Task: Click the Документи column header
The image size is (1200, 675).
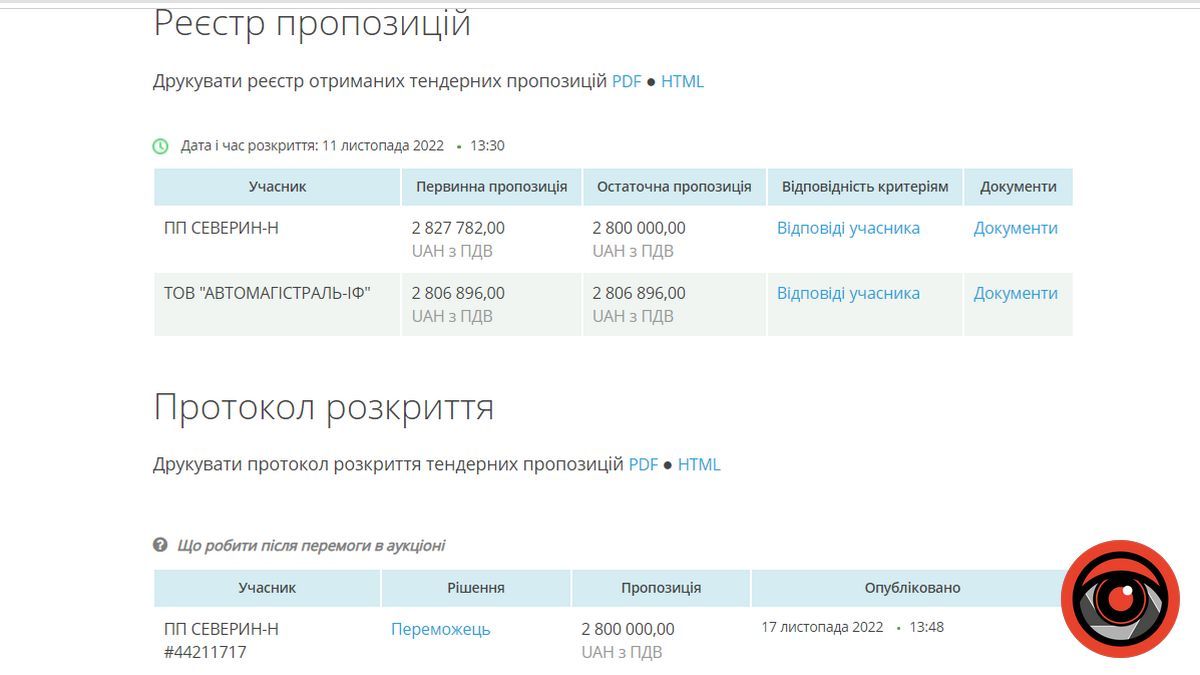Action: 1016,186
